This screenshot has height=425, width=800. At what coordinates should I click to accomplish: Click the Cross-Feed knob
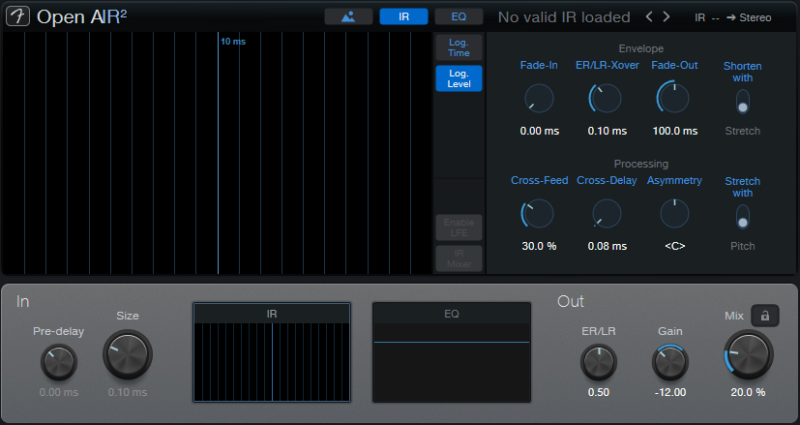tap(538, 213)
